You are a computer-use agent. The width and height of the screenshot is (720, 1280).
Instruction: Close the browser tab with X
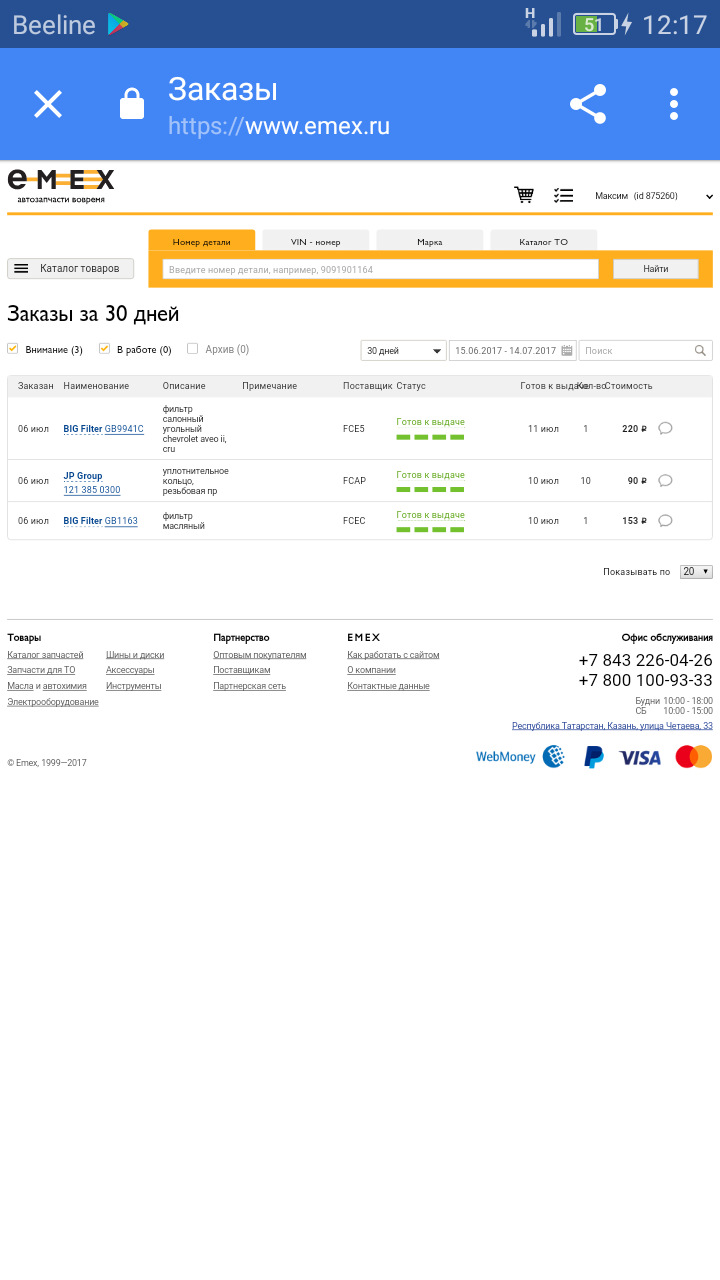click(x=48, y=104)
